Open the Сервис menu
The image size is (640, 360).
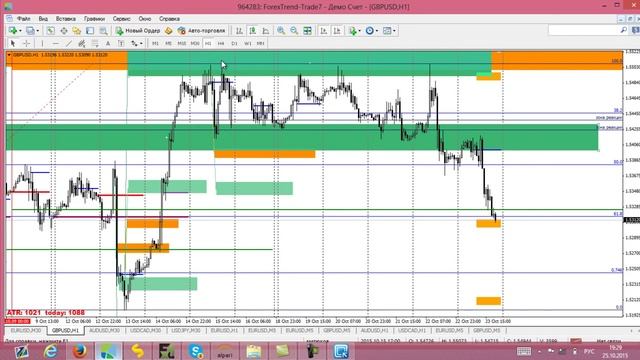[x=121, y=19]
